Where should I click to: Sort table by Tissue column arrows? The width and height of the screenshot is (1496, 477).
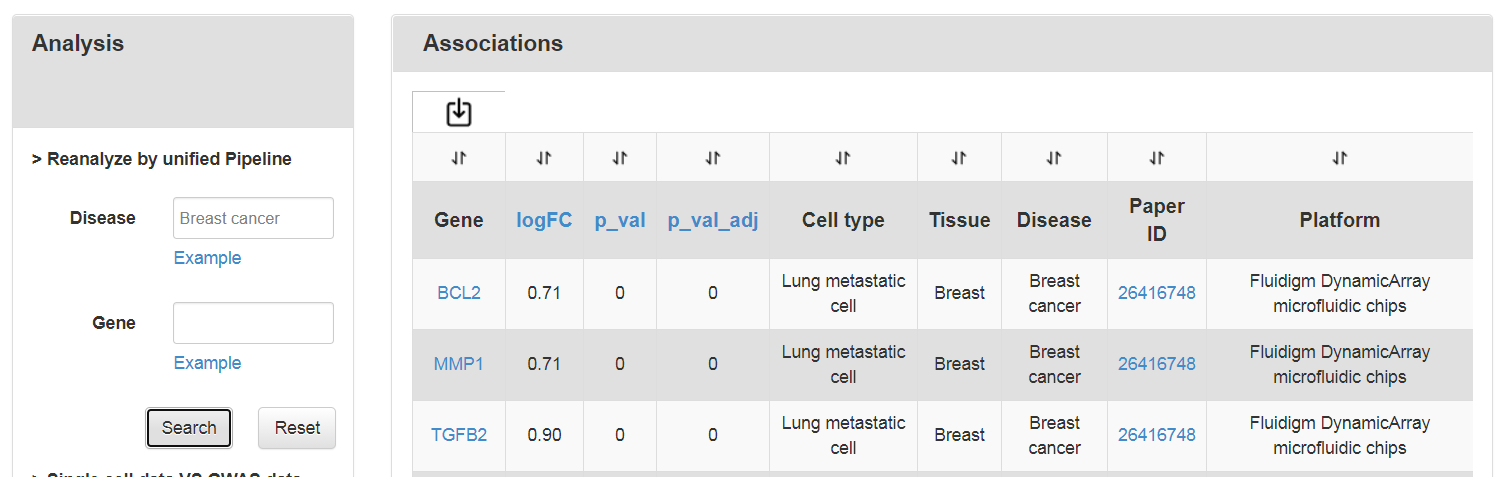click(959, 158)
